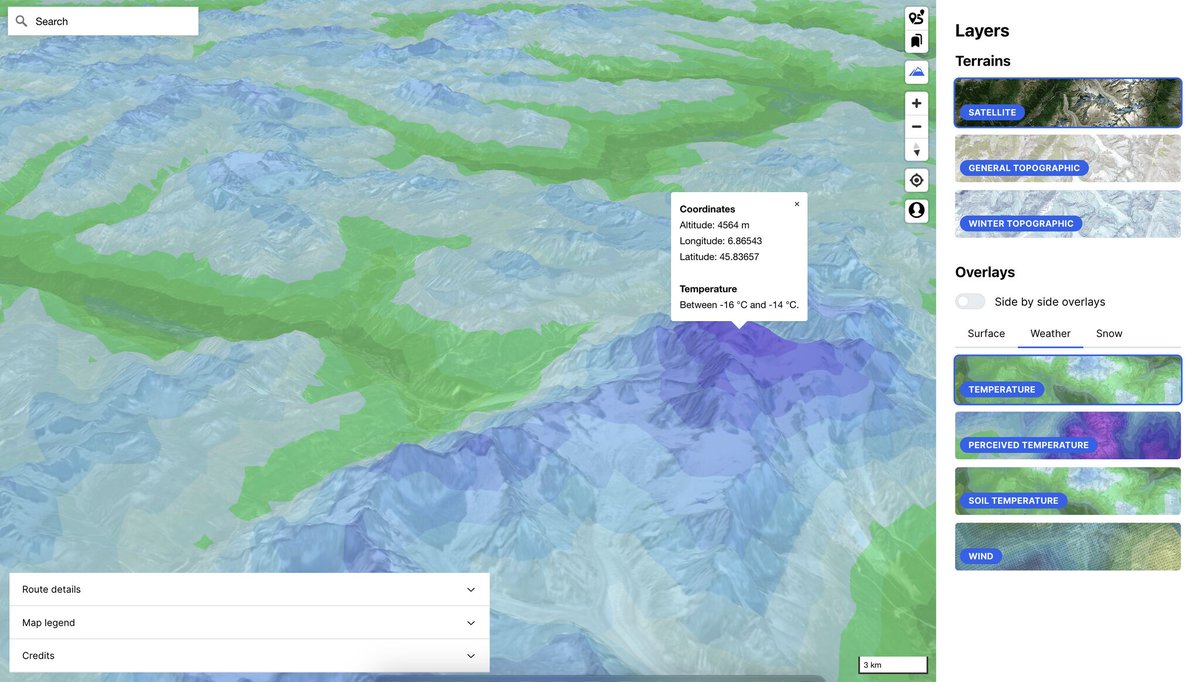Viewport: 1200px width, 682px height.
Task: Click the temperature range text in popup
Action: [x=739, y=305]
